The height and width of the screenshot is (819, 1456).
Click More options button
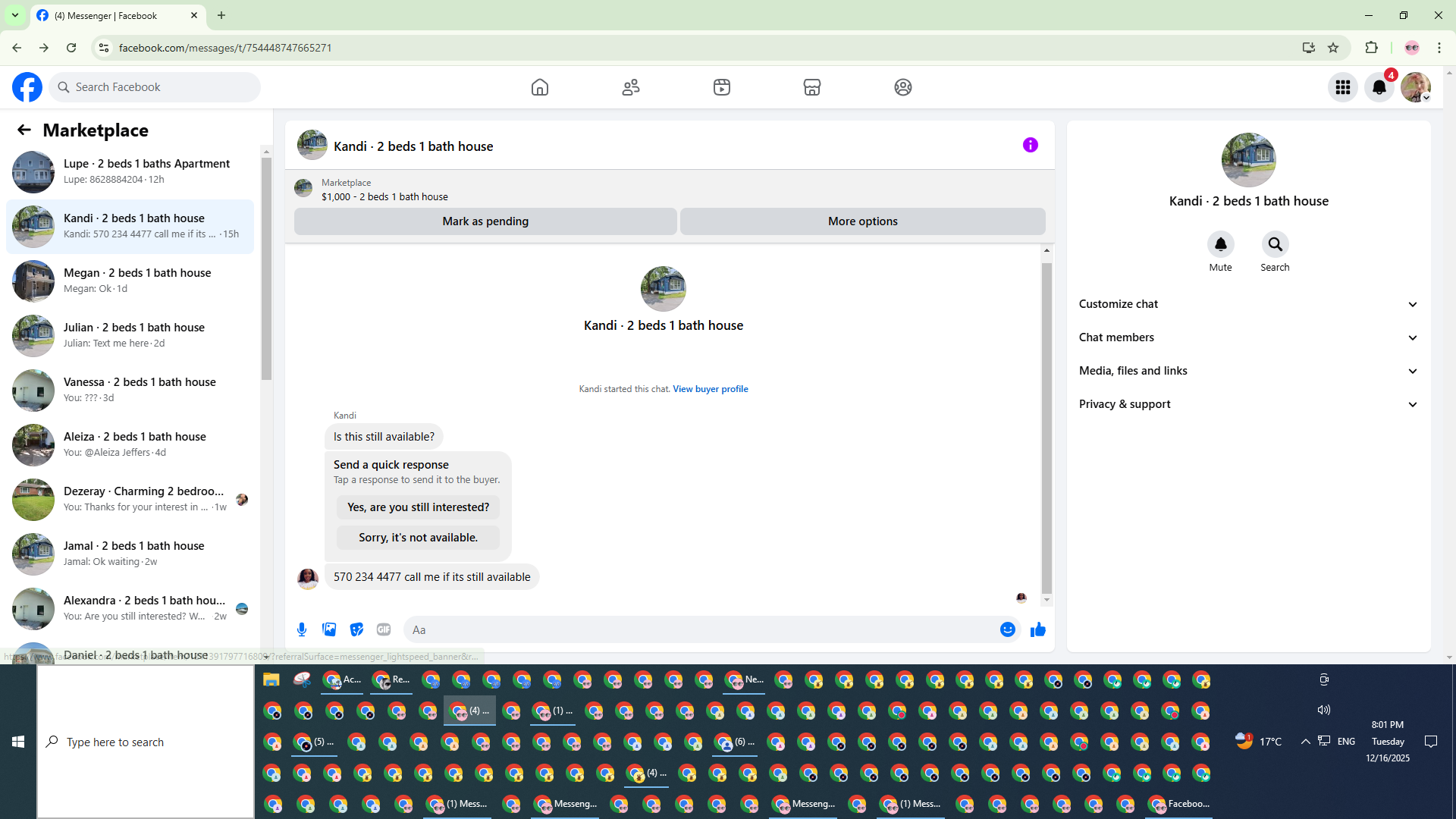(863, 221)
